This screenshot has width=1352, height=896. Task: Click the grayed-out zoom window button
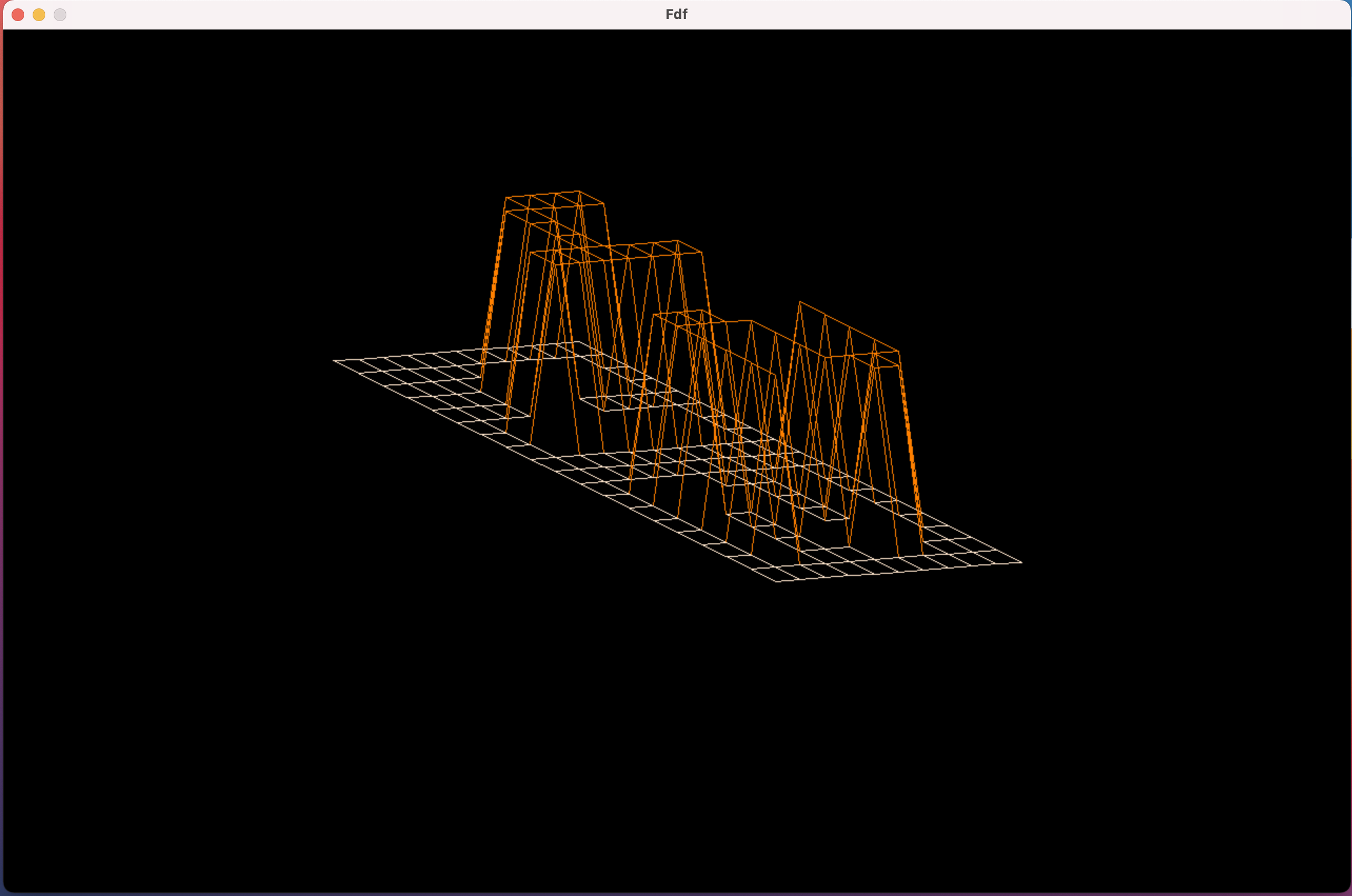[60, 15]
